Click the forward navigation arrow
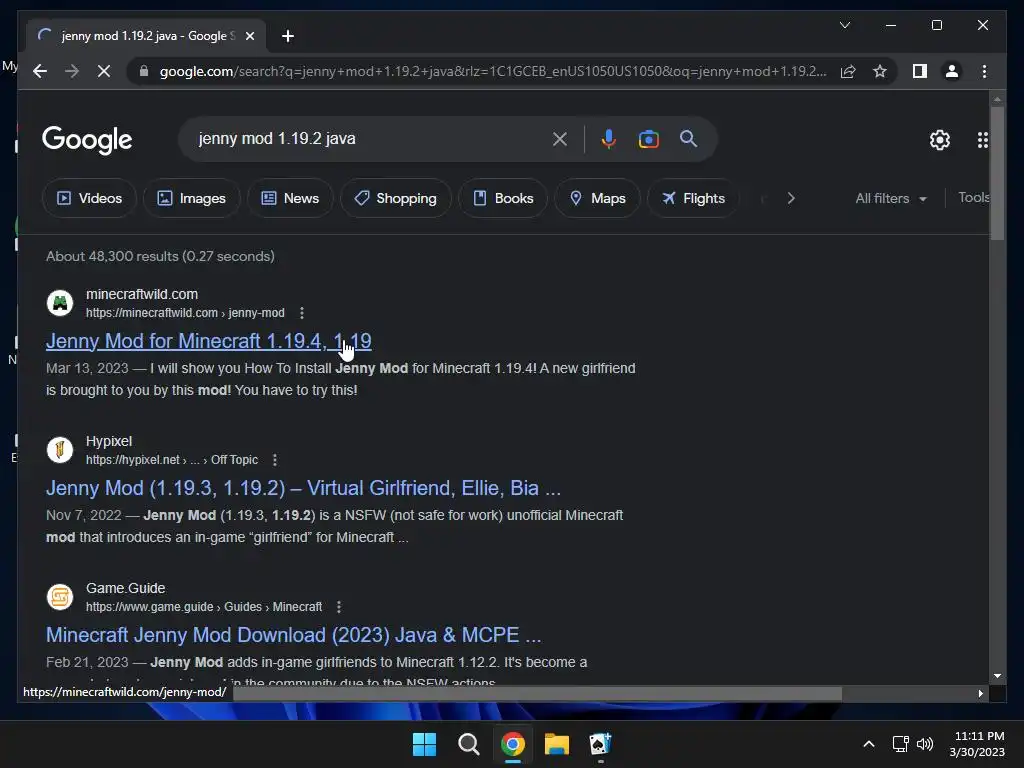 [x=72, y=71]
